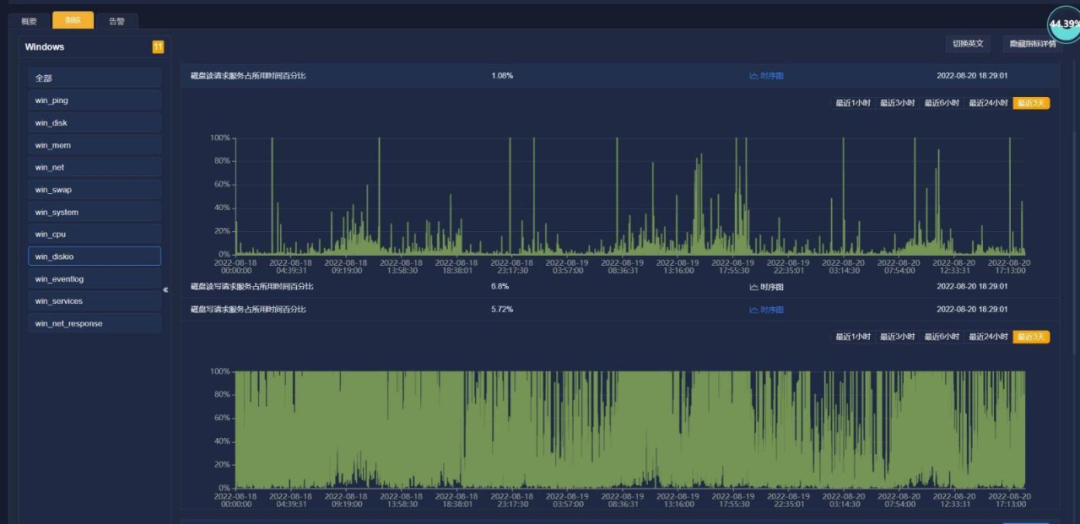Select 最近24小时 above the lower chart
The width and height of the screenshot is (1080, 524).
(988, 337)
